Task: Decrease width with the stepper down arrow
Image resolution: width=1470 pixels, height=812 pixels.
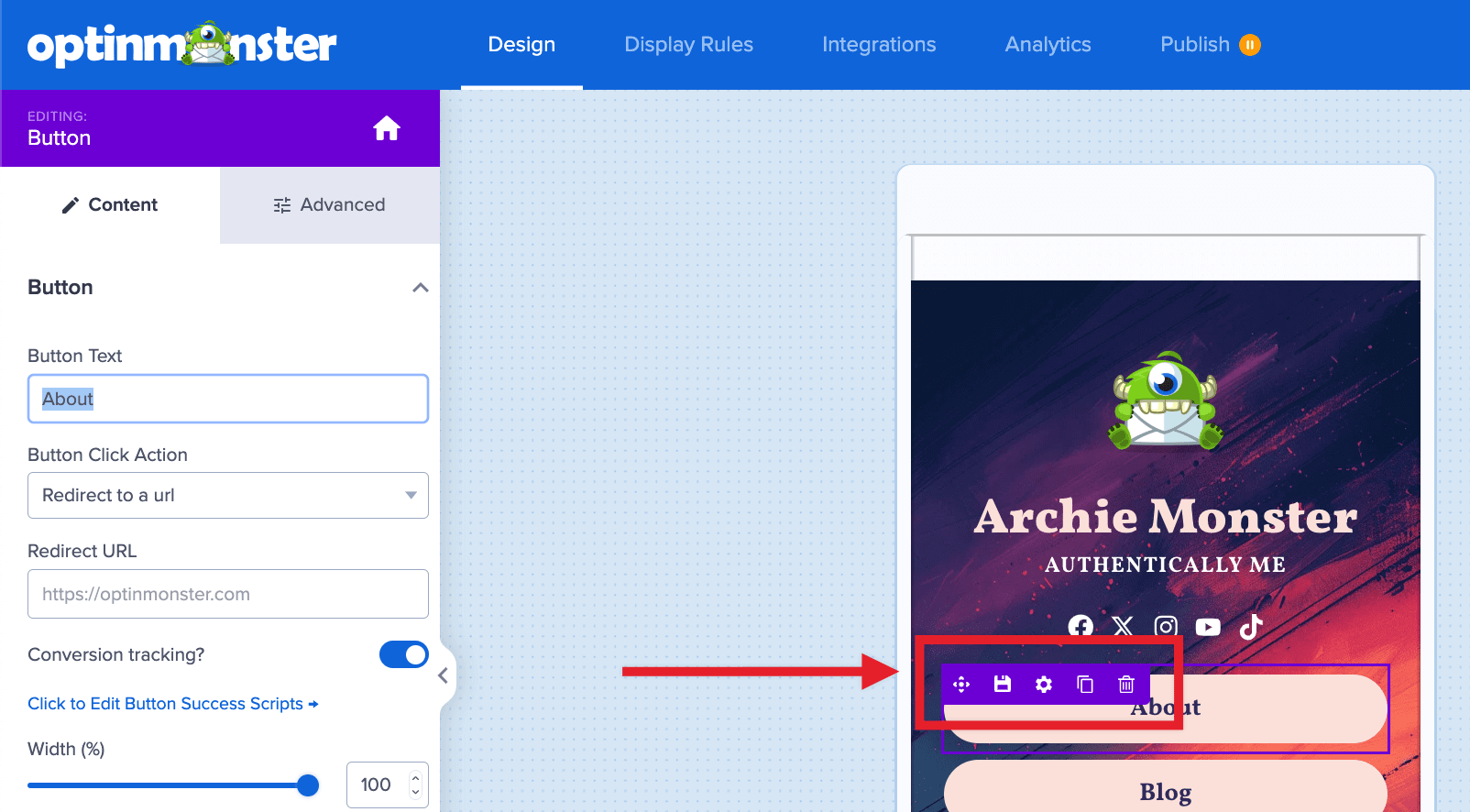Action: [x=415, y=792]
